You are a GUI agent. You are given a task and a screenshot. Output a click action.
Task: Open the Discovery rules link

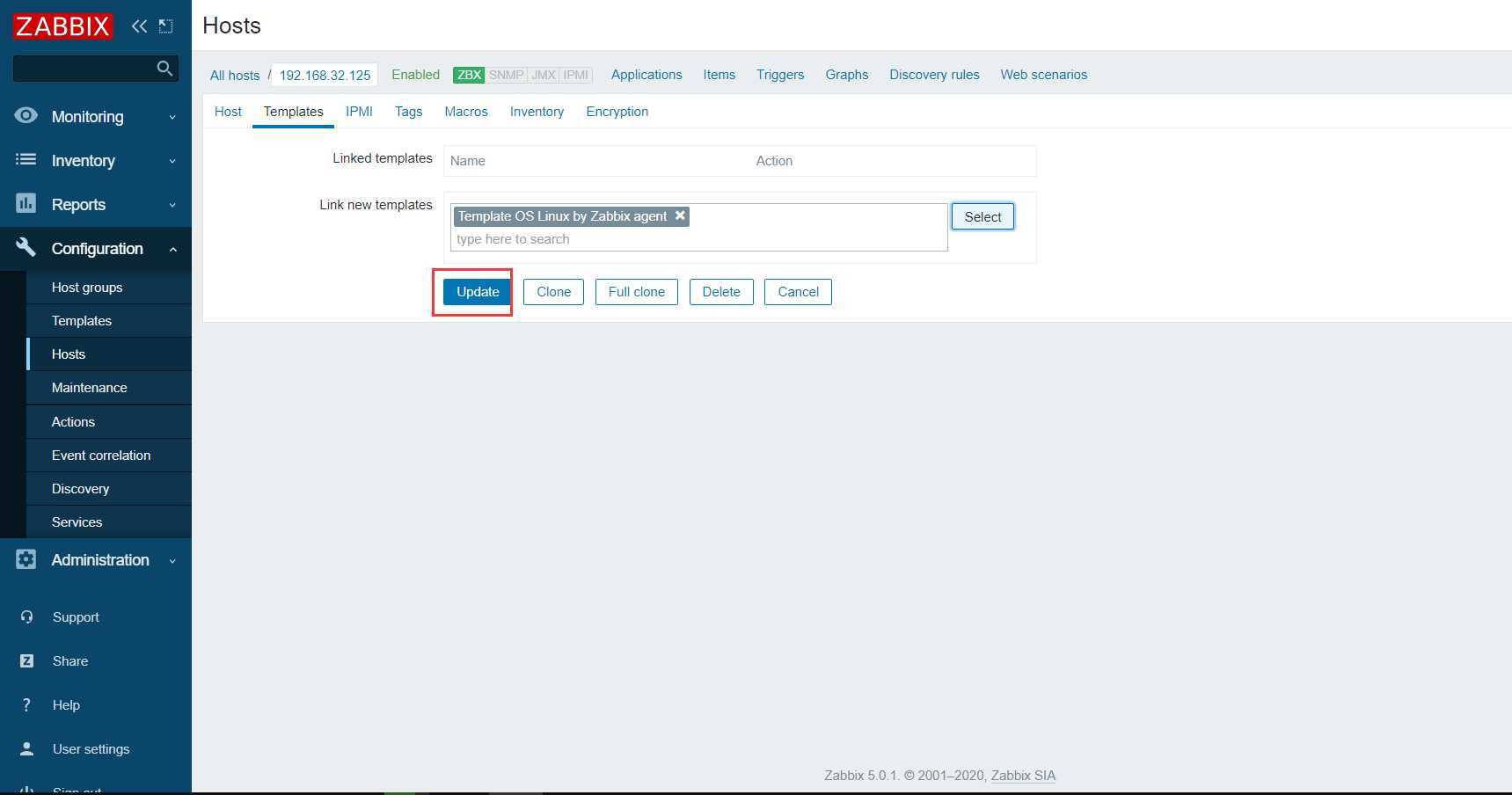(934, 75)
